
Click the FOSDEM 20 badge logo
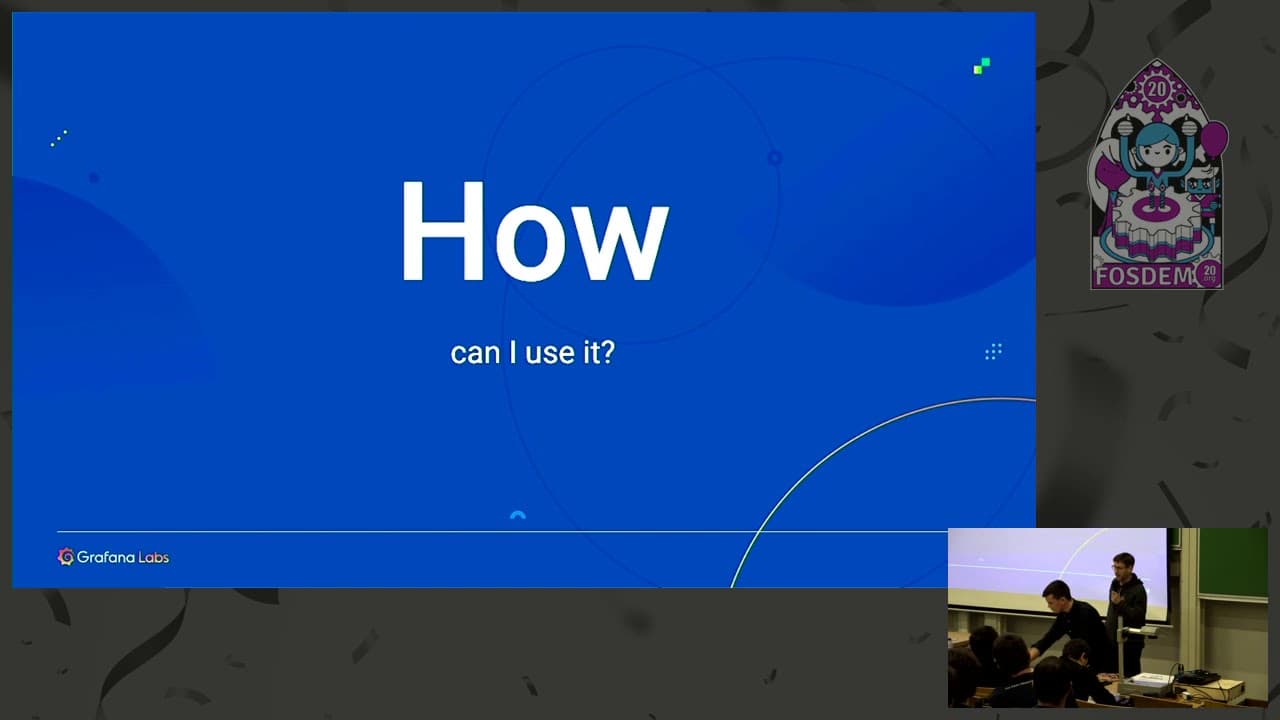(1159, 175)
